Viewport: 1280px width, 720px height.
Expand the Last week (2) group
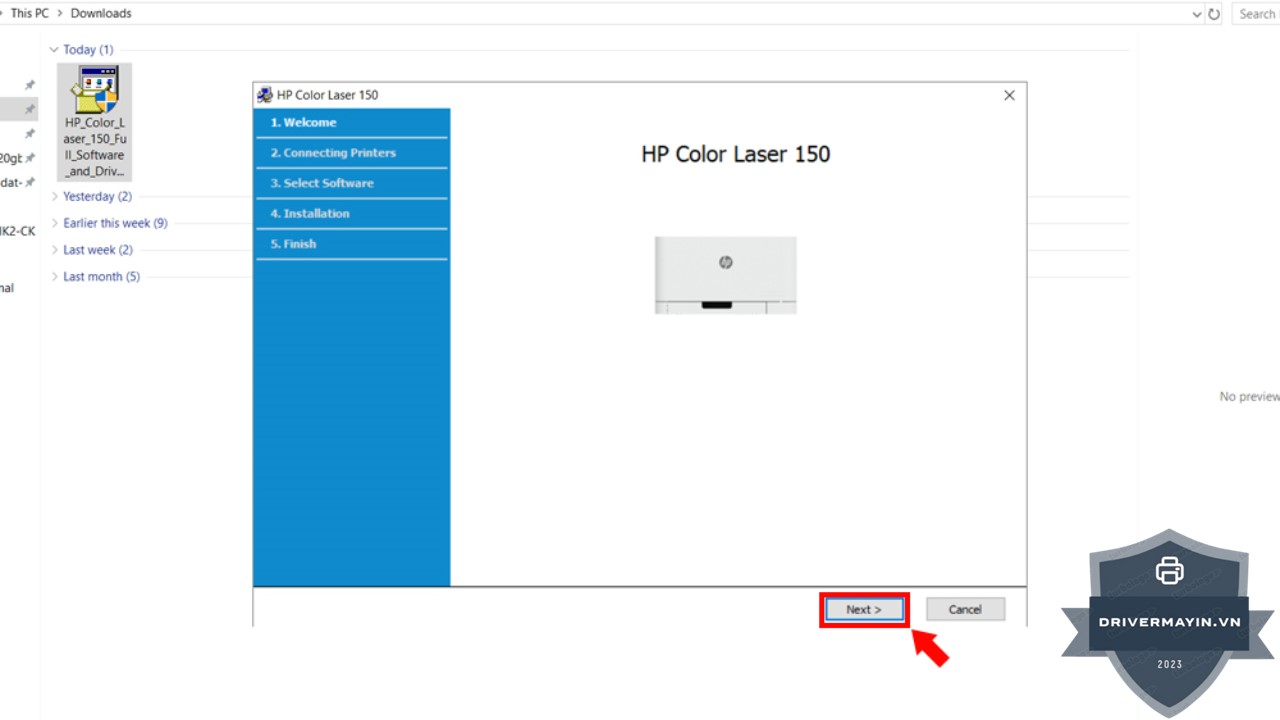tap(54, 250)
